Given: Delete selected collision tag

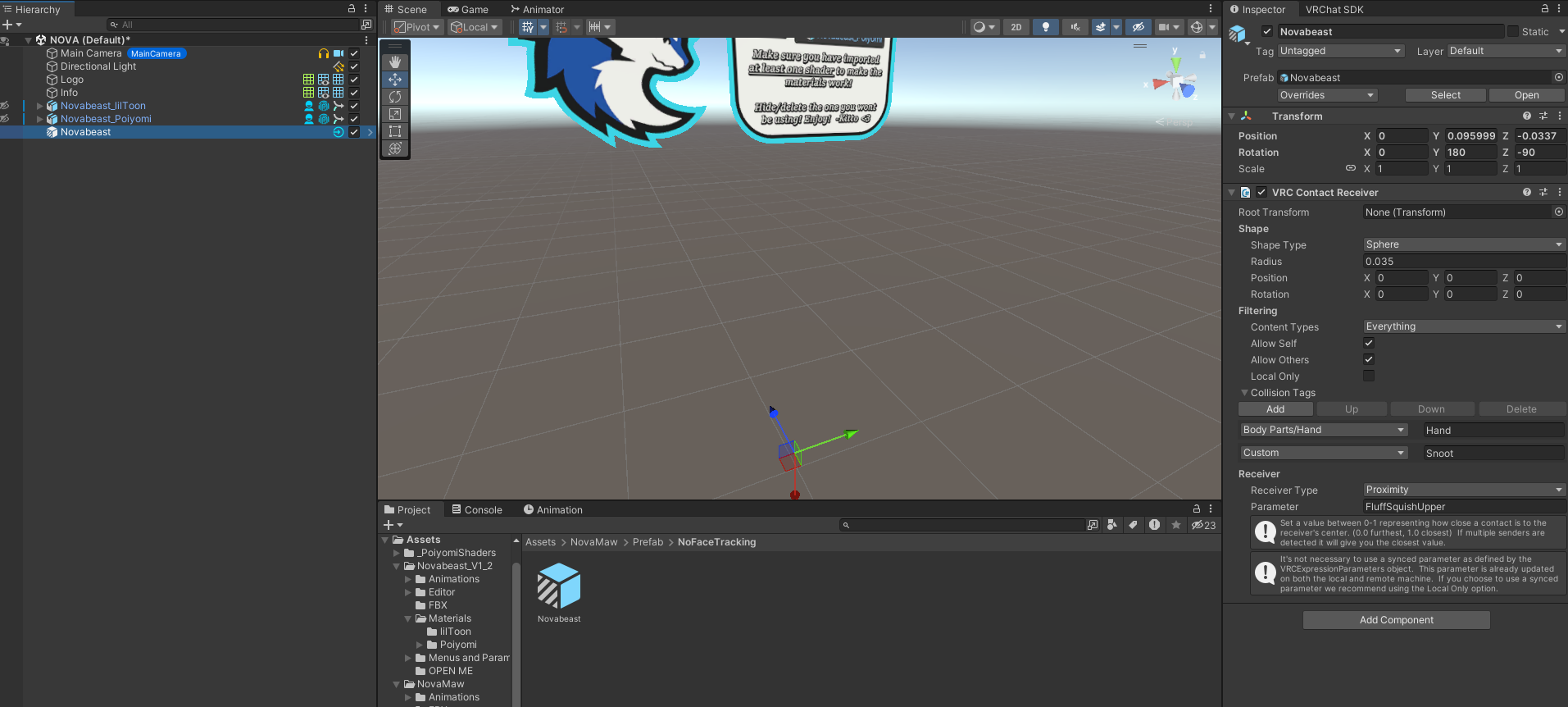Looking at the screenshot, I should coord(1521,409).
